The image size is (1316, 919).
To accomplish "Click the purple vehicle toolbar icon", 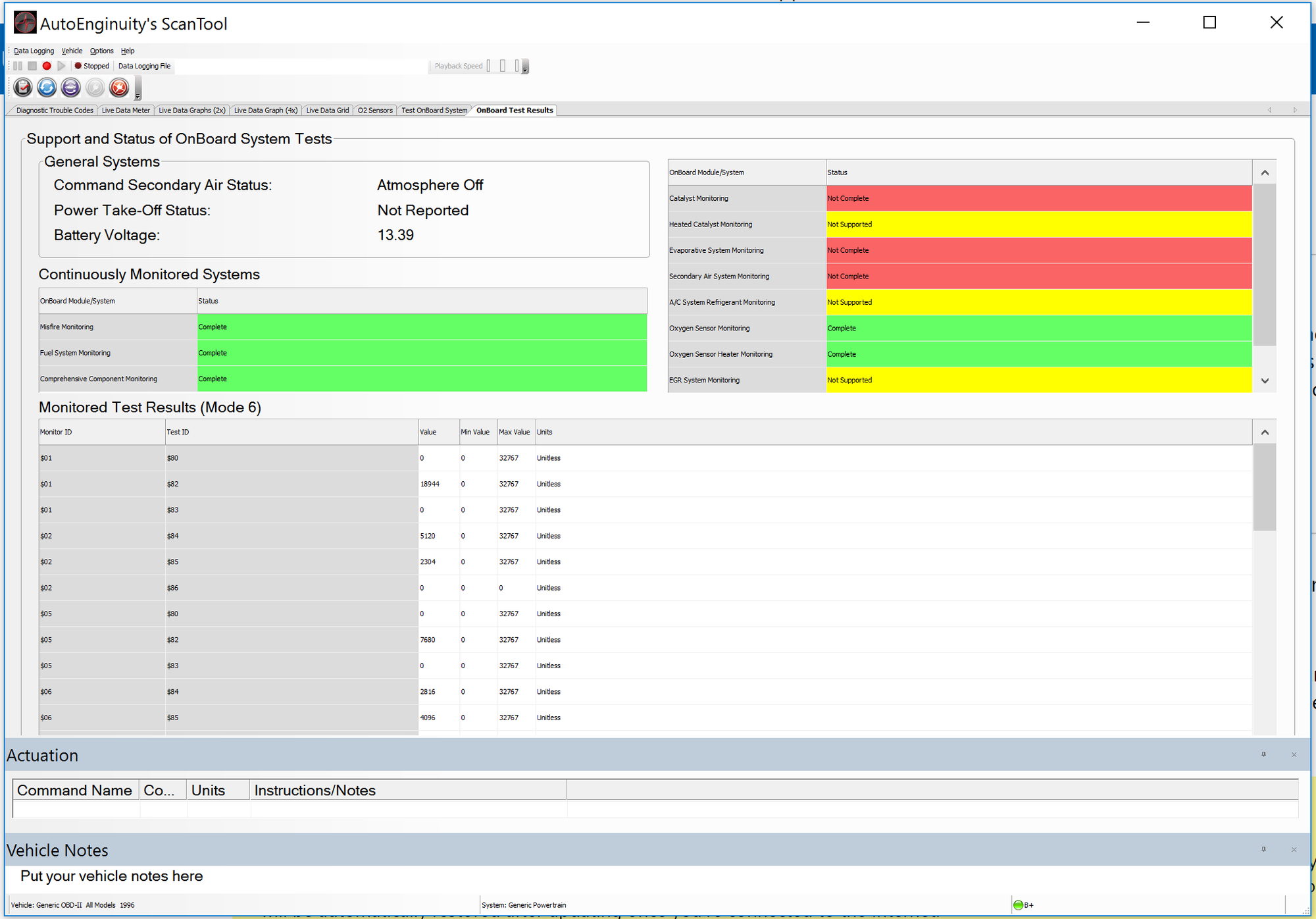I will pyautogui.click(x=70, y=87).
